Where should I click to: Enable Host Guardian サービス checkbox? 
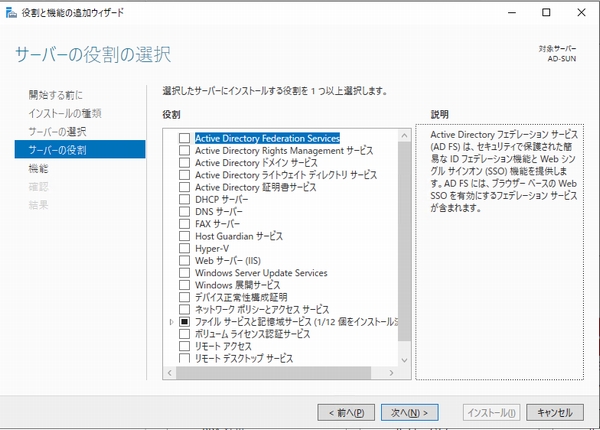(184, 236)
